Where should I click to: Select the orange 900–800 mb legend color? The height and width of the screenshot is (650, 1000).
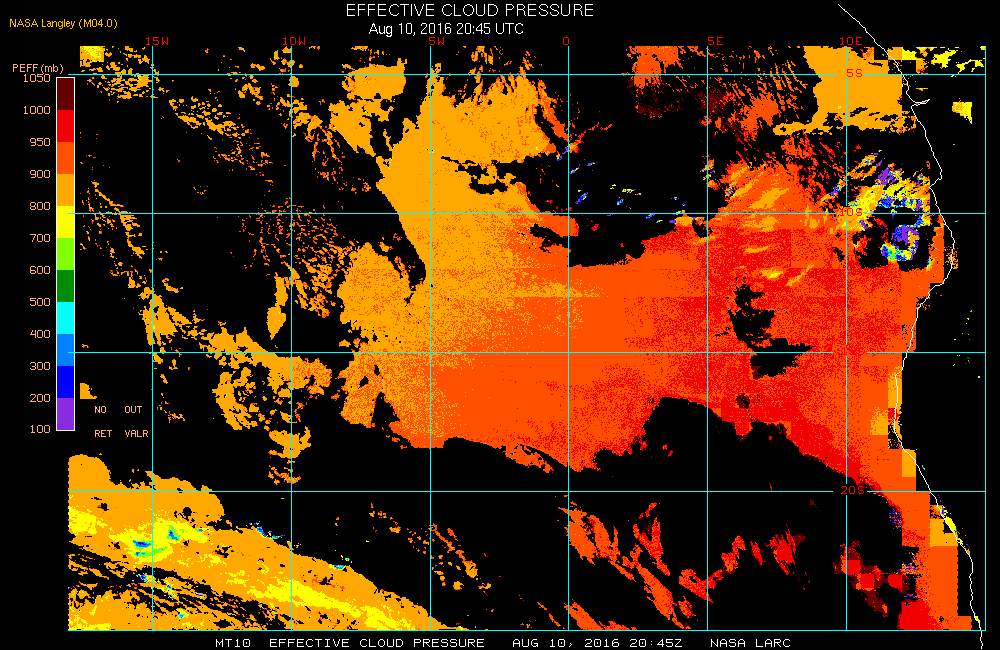coord(66,190)
